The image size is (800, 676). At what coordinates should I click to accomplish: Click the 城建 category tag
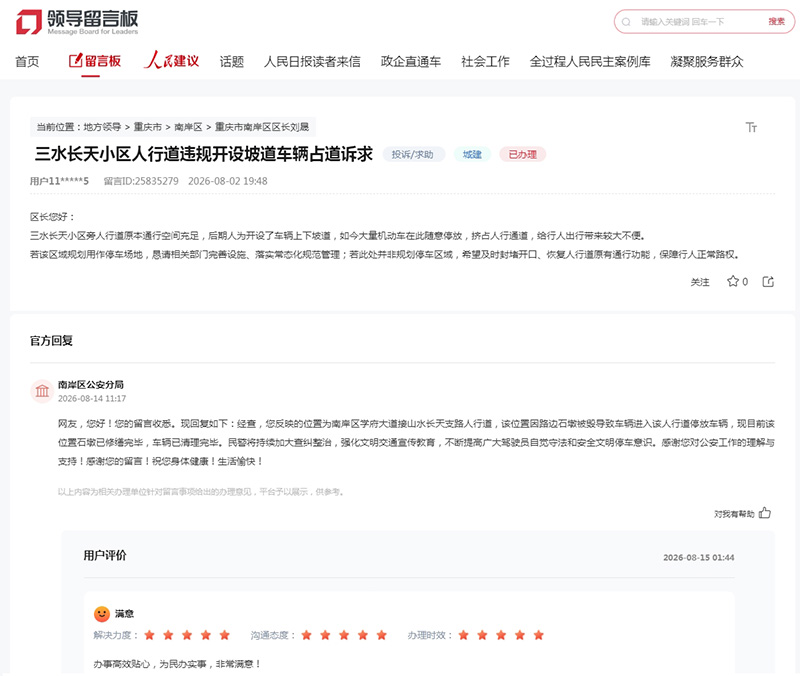472,154
